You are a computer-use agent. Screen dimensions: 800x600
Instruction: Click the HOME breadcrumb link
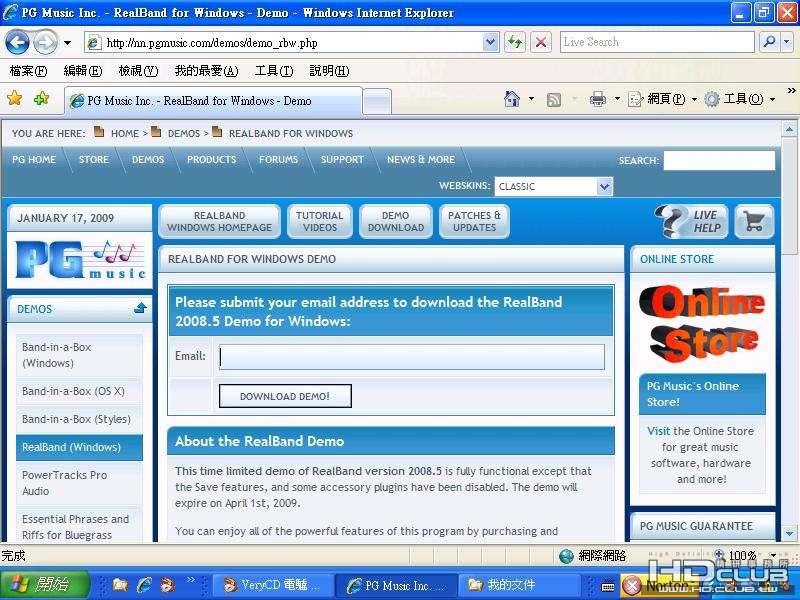pos(125,133)
